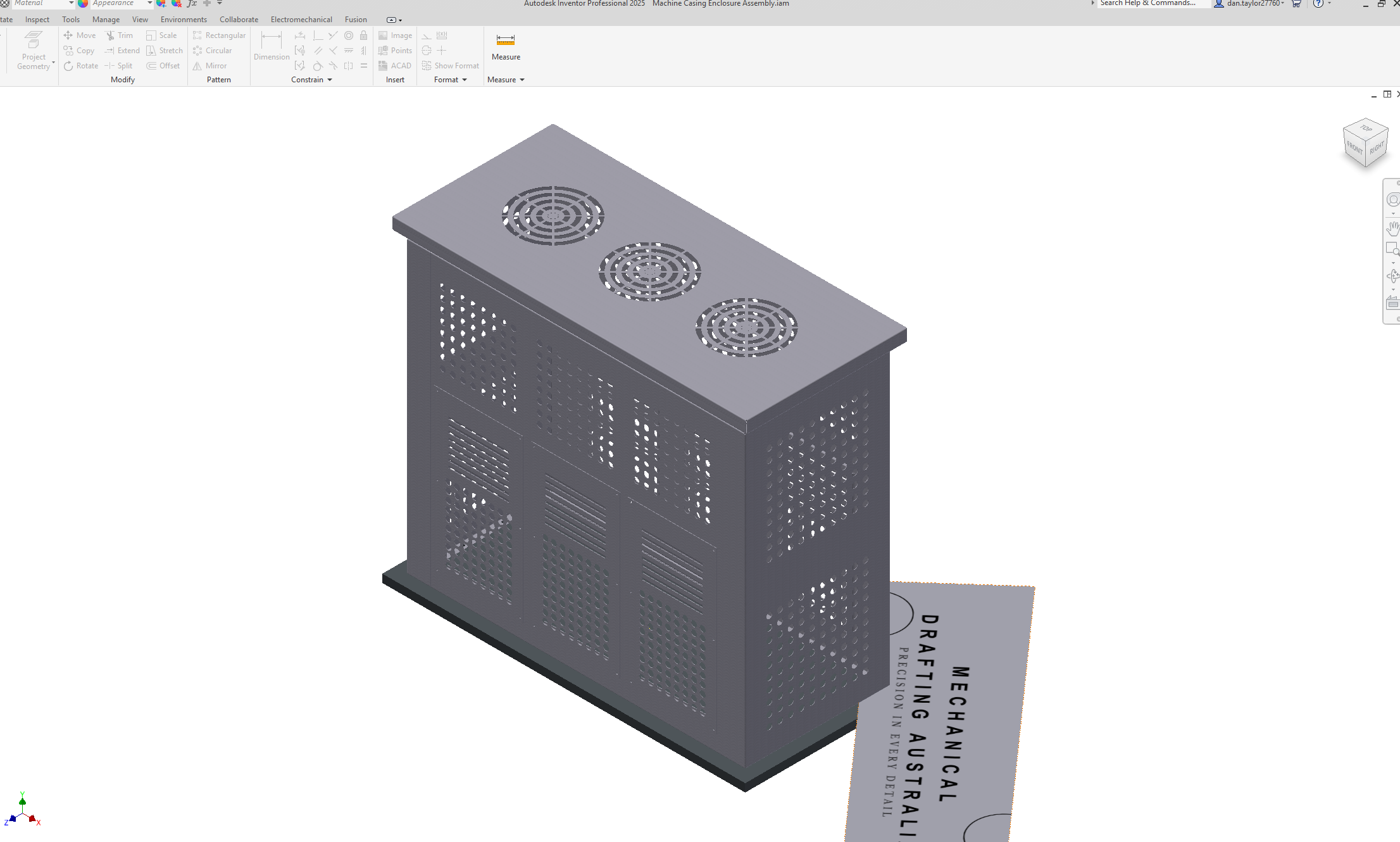Switch to the Environments tab

pos(184,20)
